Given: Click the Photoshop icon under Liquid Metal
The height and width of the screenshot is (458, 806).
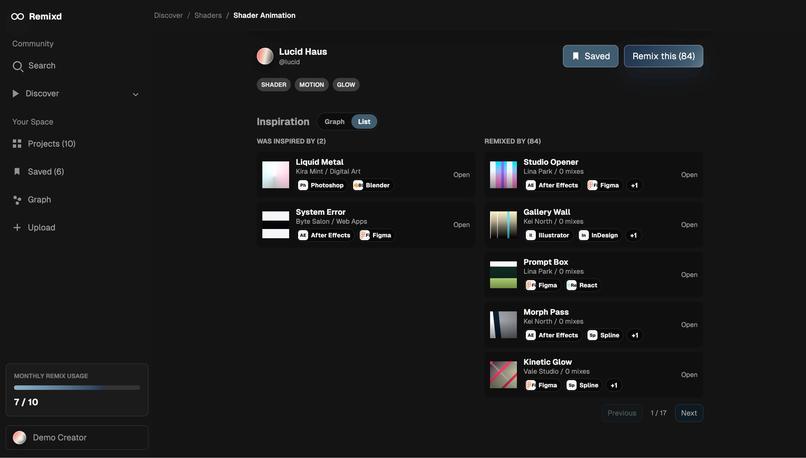Looking at the screenshot, I should pos(303,185).
